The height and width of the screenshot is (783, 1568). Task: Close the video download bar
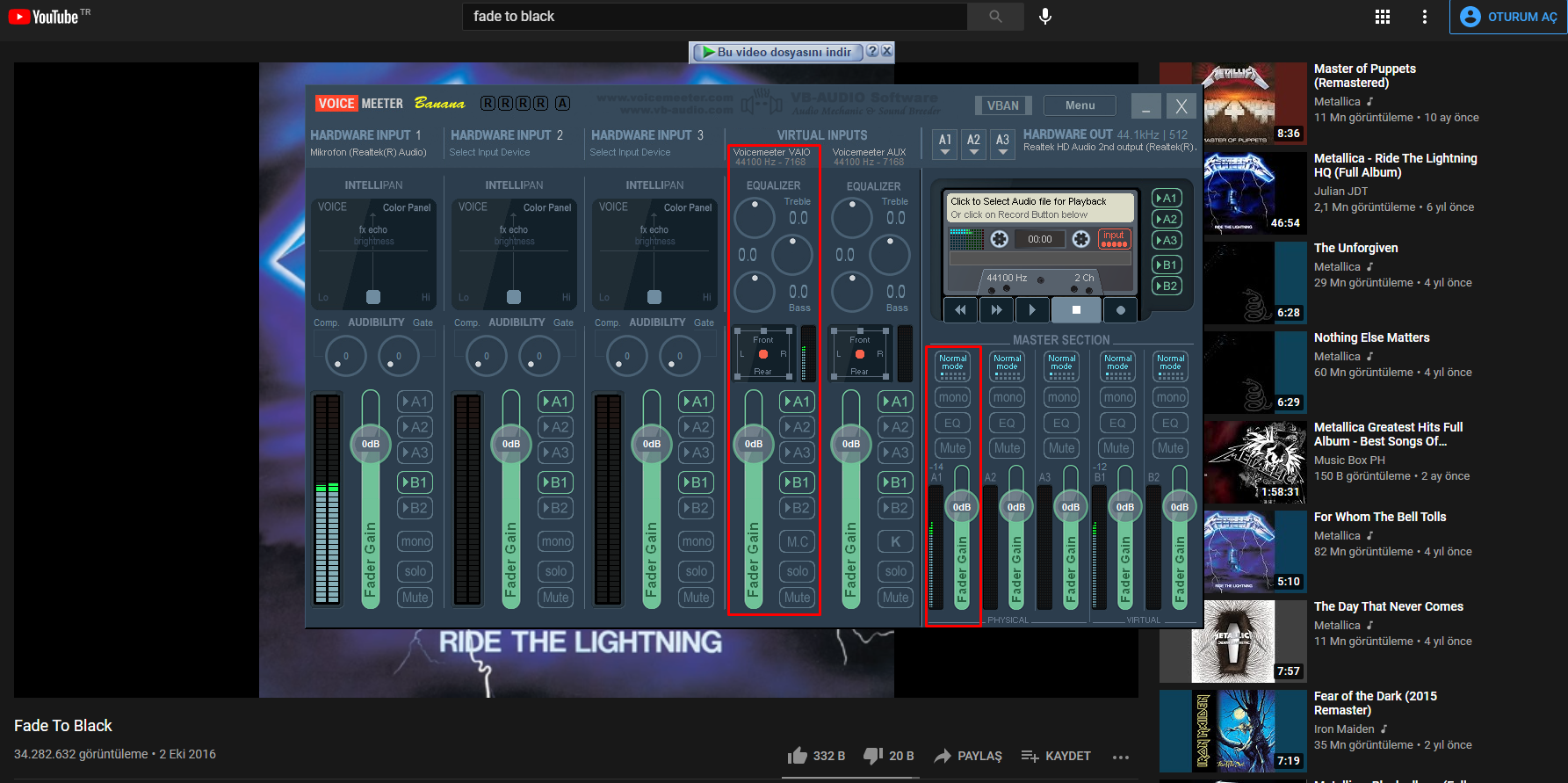click(887, 51)
